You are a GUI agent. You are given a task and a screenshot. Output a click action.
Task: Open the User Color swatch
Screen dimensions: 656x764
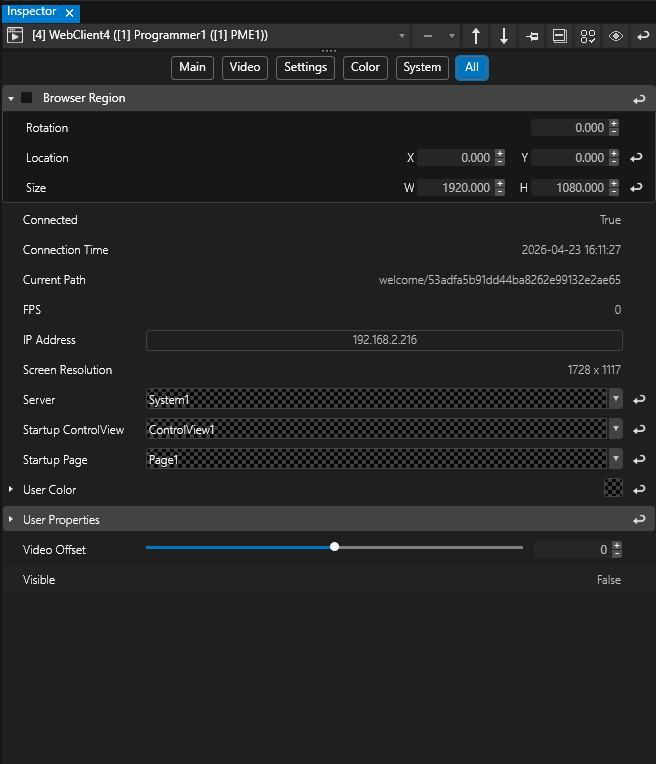[613, 487]
